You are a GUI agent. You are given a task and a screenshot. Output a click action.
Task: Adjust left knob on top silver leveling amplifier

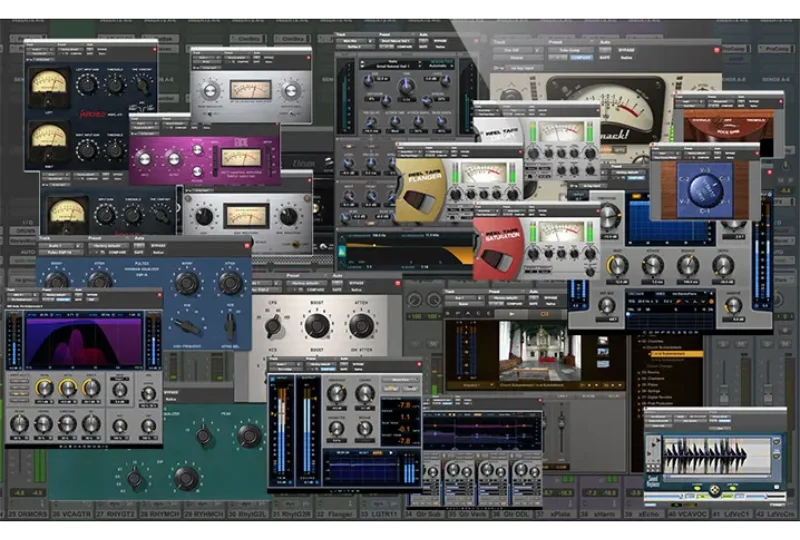[210, 91]
